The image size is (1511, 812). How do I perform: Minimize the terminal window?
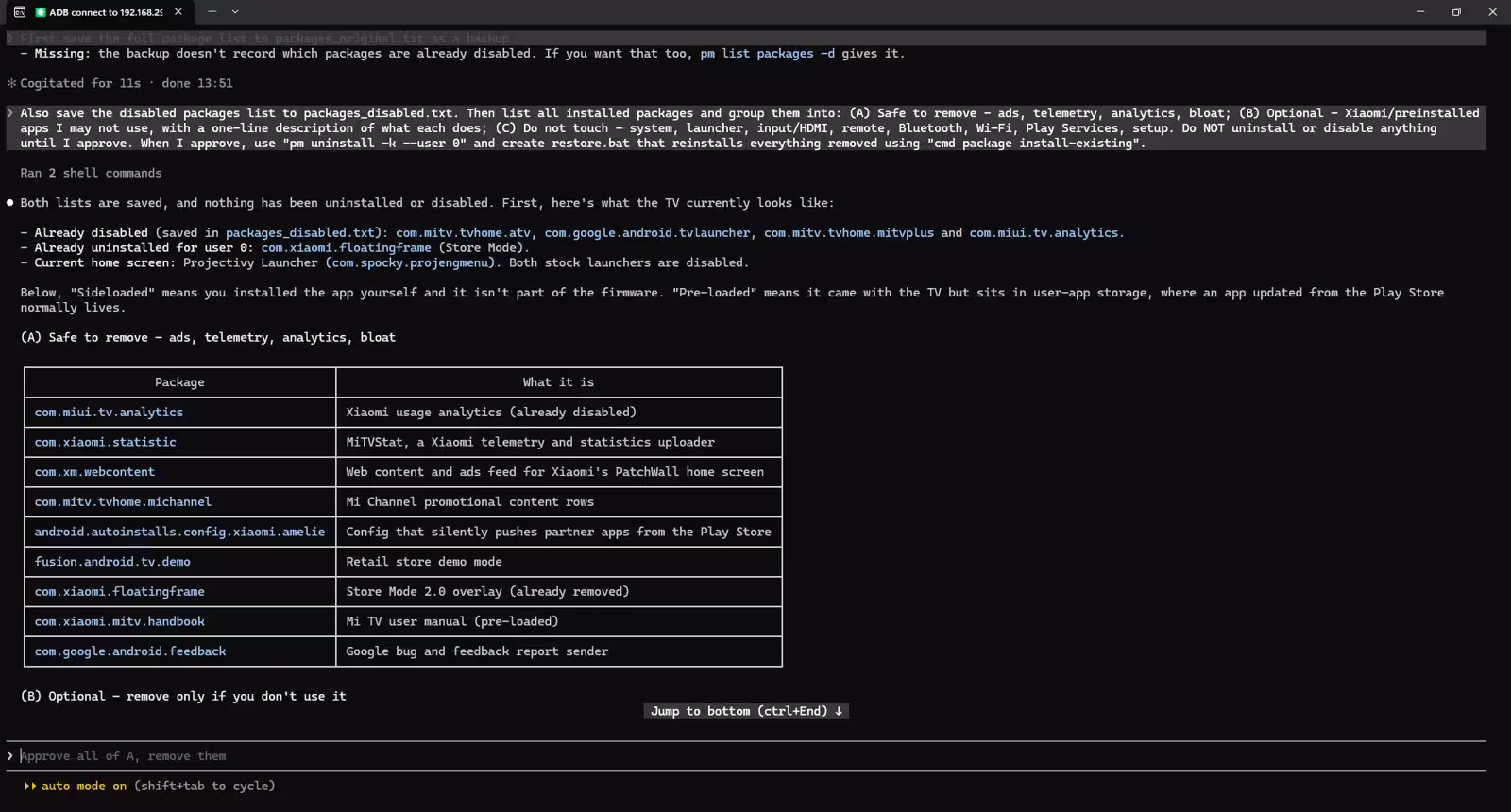(1420, 12)
